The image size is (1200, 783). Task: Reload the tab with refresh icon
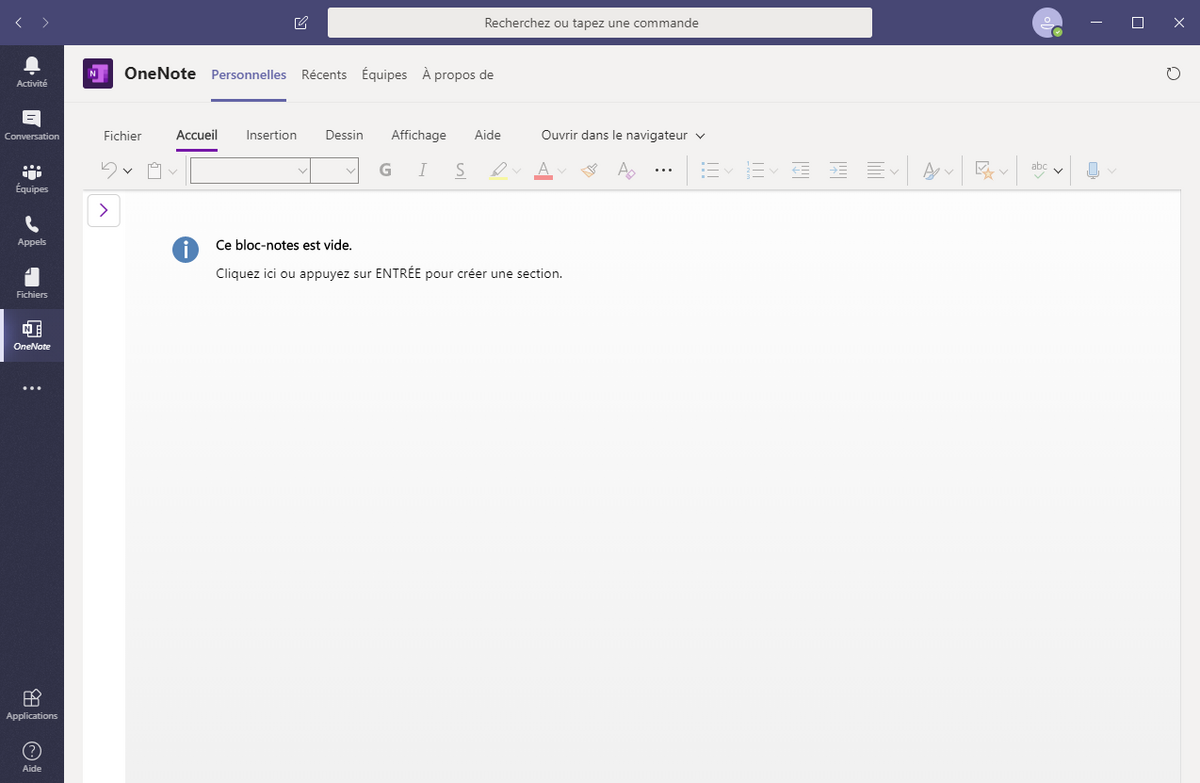(x=1174, y=74)
